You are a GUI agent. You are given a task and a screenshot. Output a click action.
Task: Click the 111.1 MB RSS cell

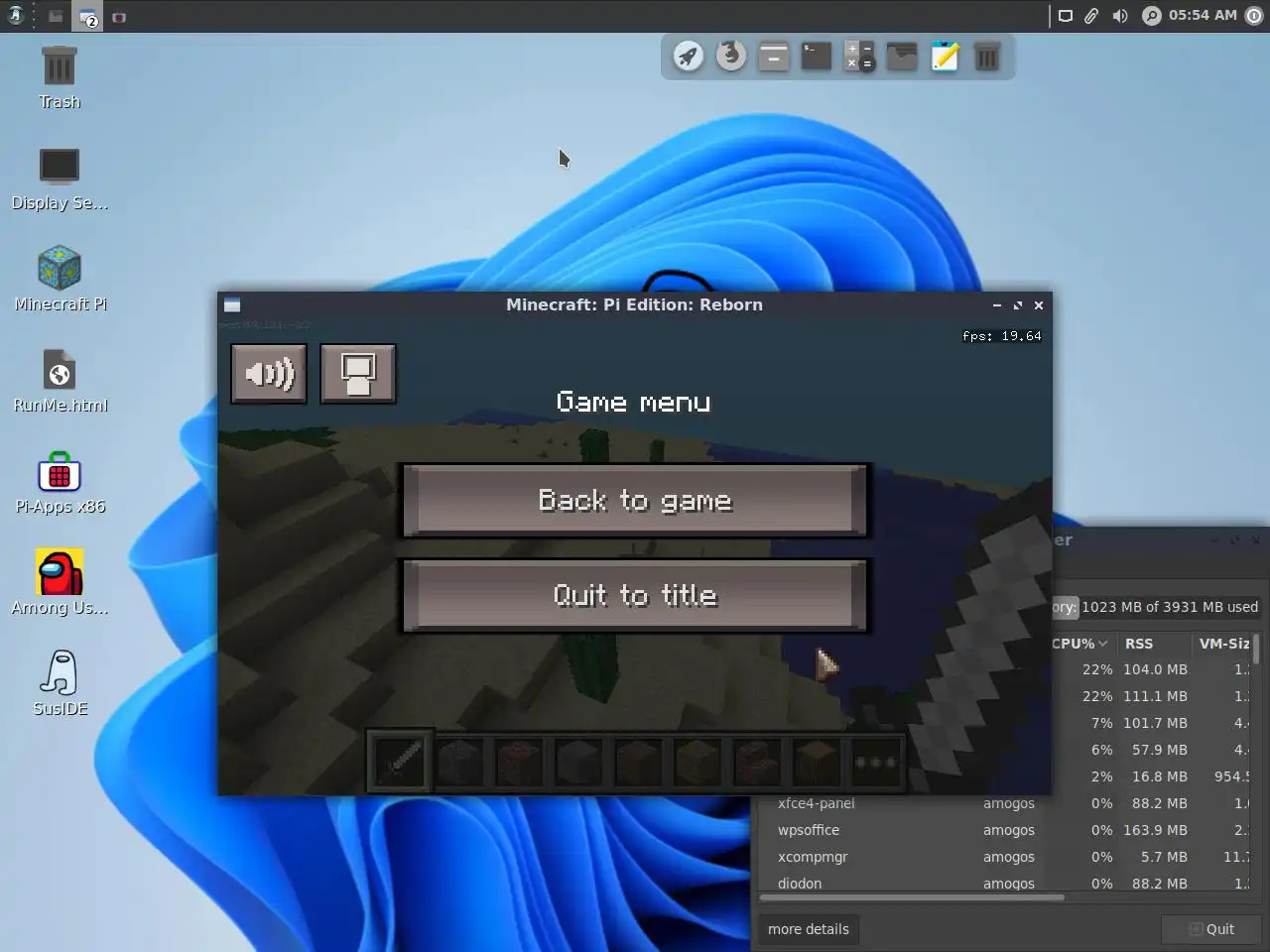1155,696
